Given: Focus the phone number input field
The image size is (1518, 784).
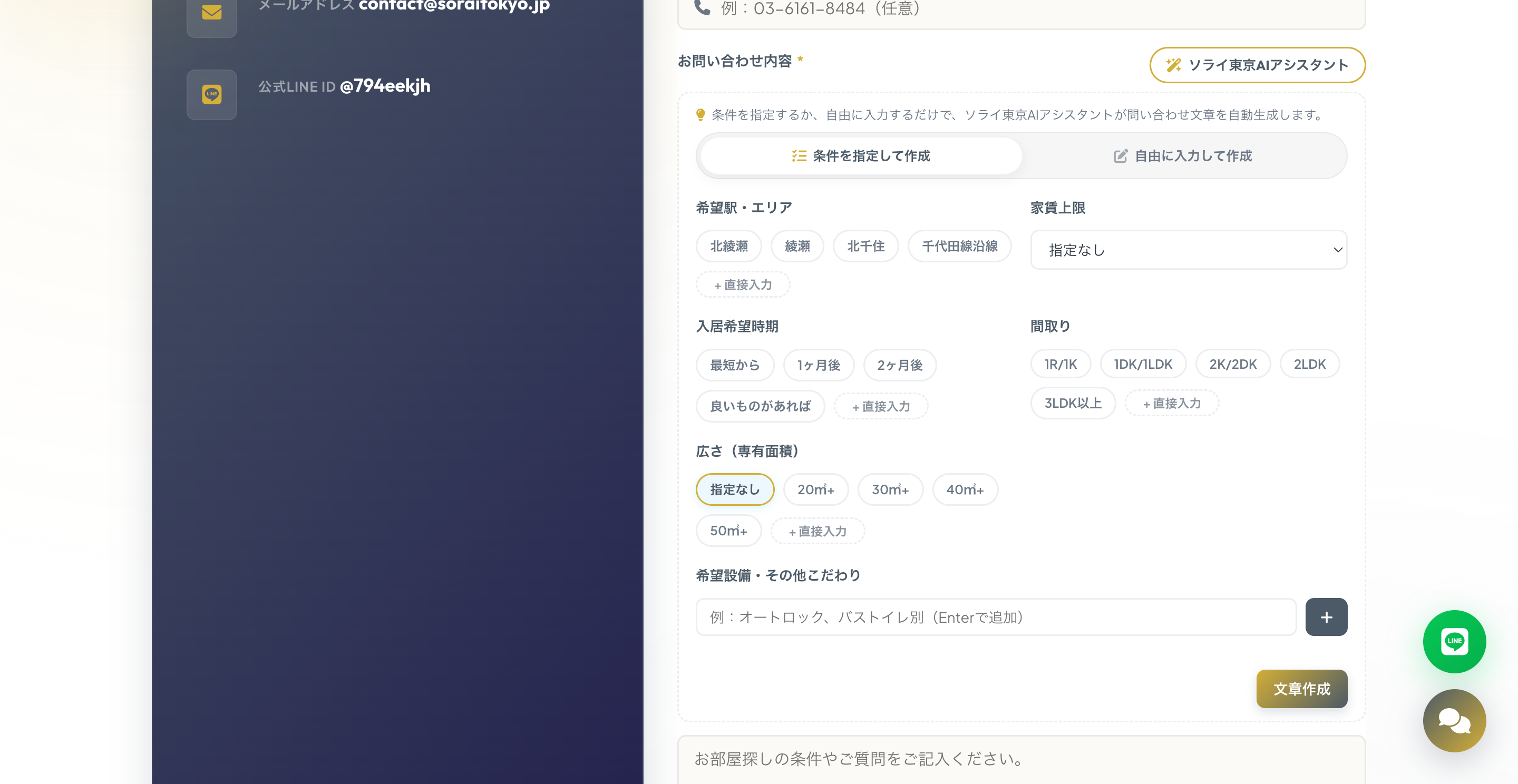Looking at the screenshot, I should (x=1020, y=11).
